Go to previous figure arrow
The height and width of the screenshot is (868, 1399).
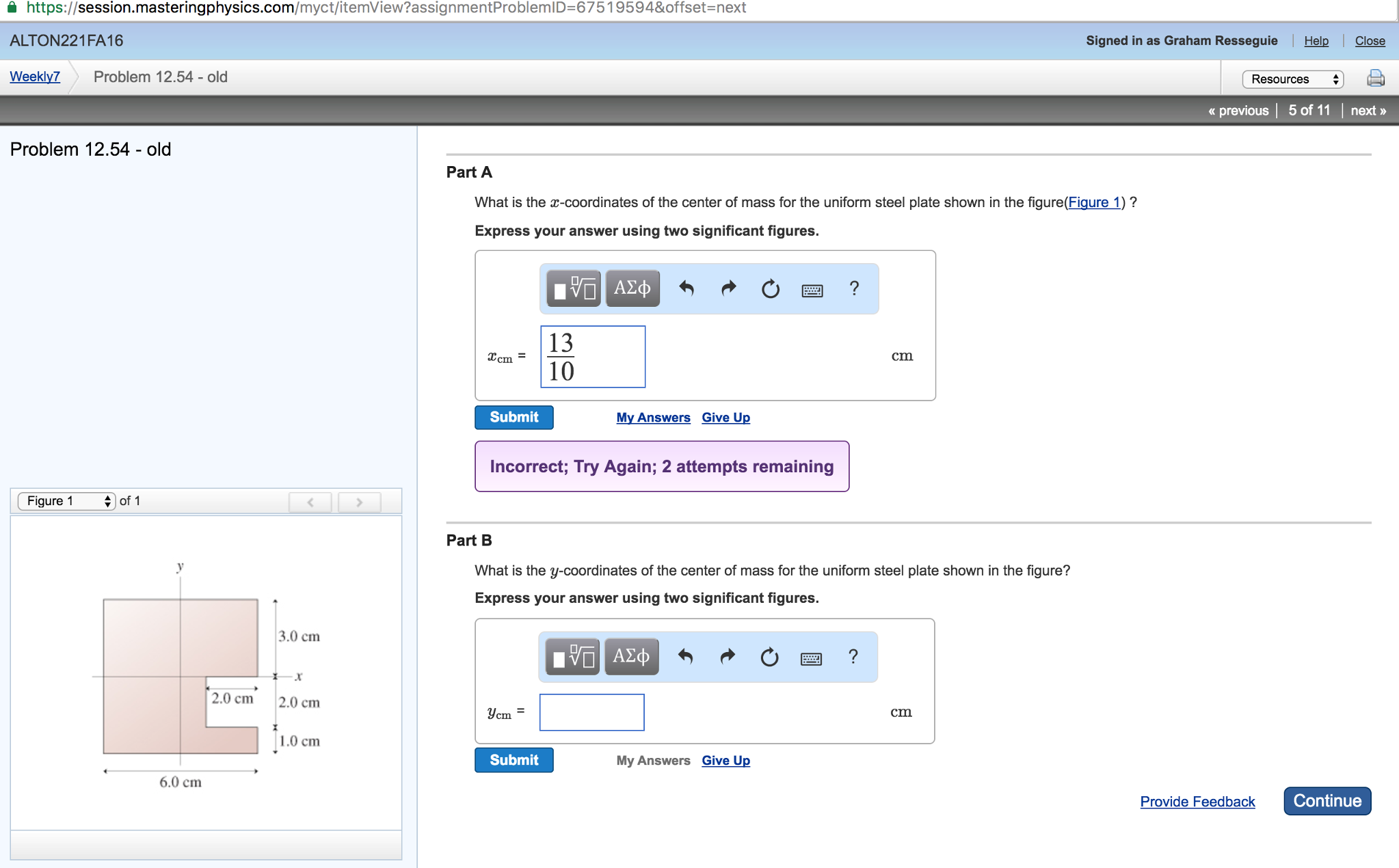(310, 502)
